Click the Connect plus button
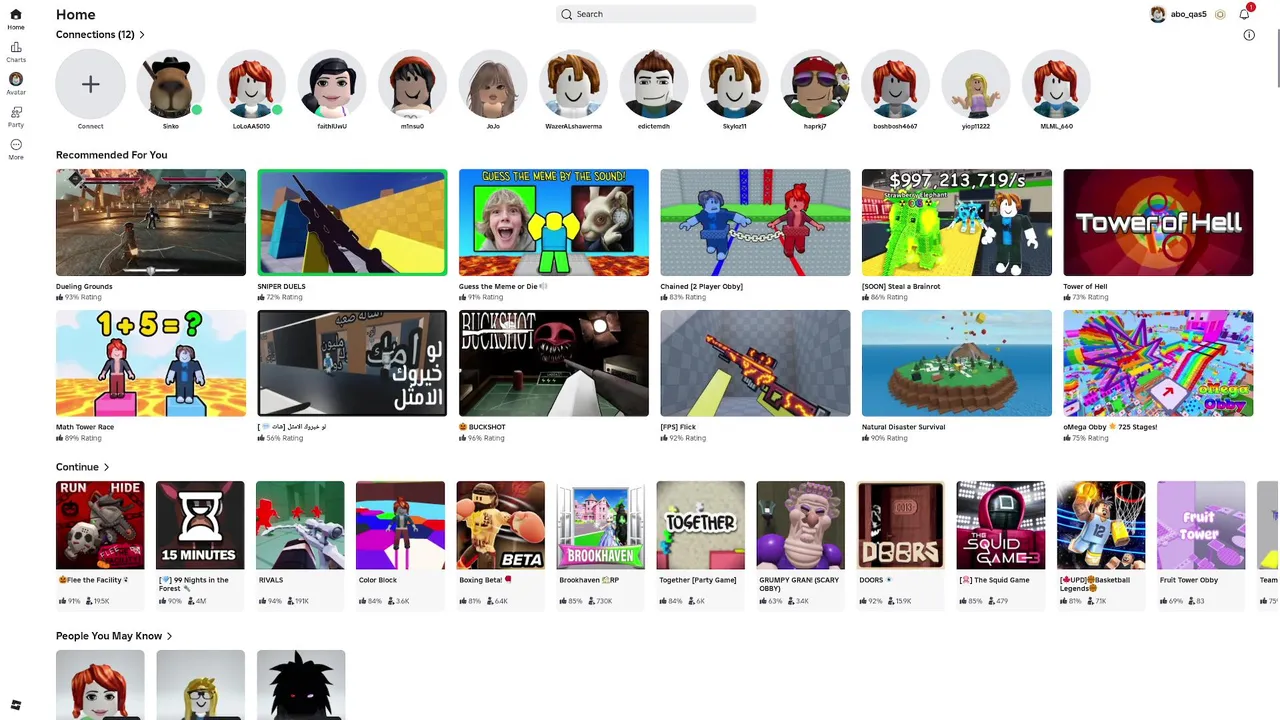Screen dimensions: 1280x720 (90, 84)
